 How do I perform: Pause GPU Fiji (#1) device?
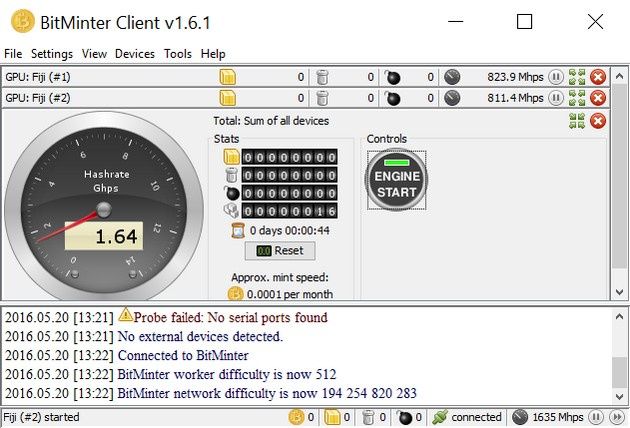coord(556,77)
